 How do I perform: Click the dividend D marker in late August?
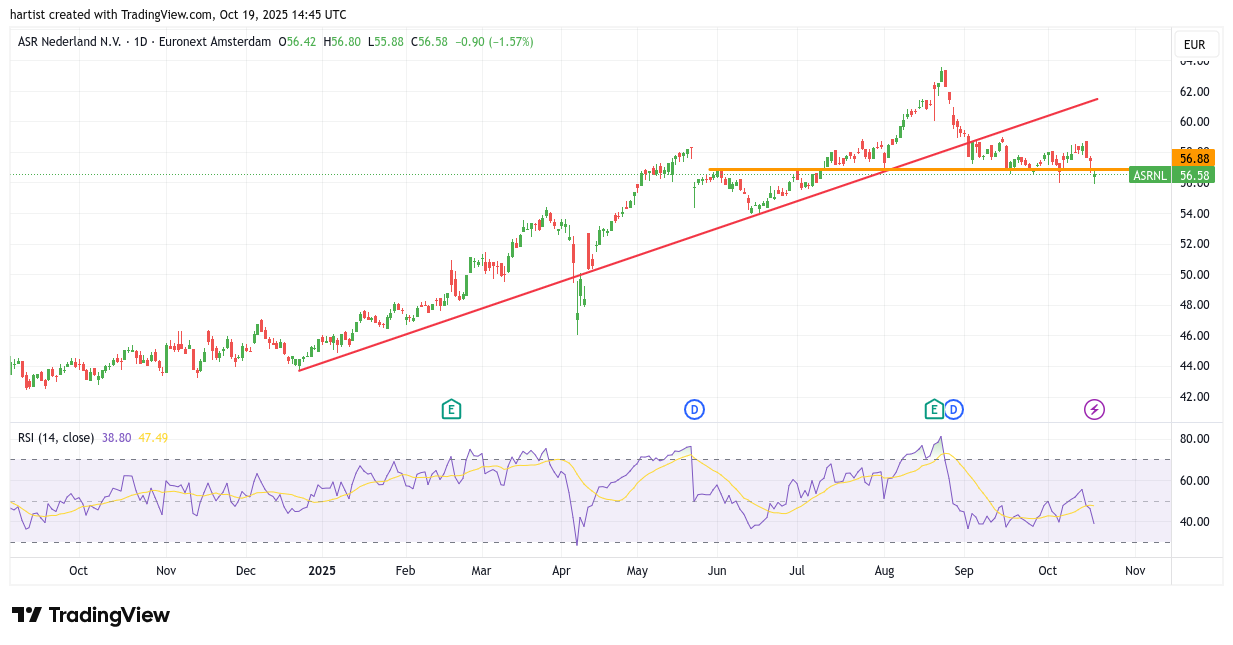pos(953,409)
